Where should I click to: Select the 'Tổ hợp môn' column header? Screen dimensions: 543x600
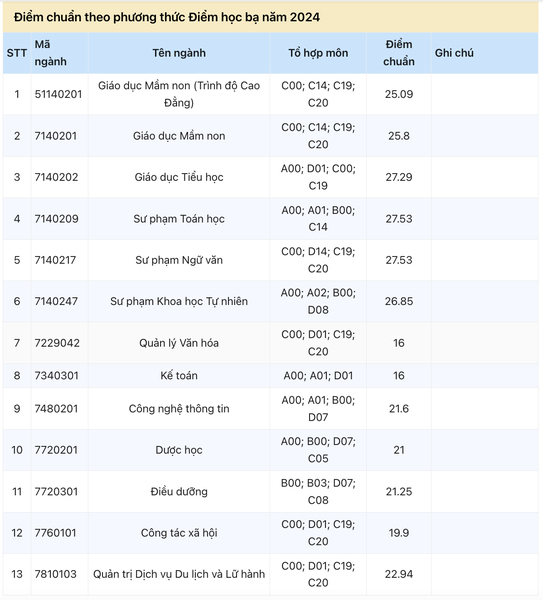point(318,53)
